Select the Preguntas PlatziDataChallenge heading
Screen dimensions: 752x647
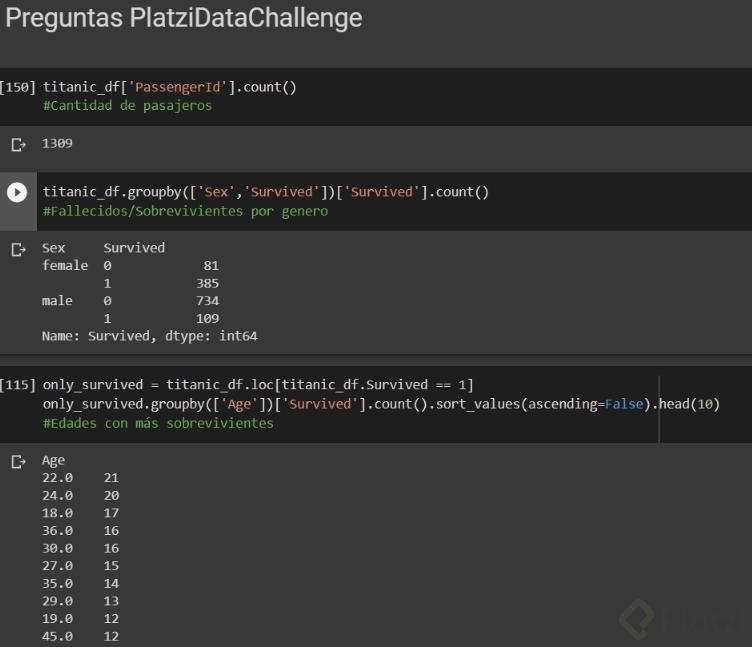(184, 19)
